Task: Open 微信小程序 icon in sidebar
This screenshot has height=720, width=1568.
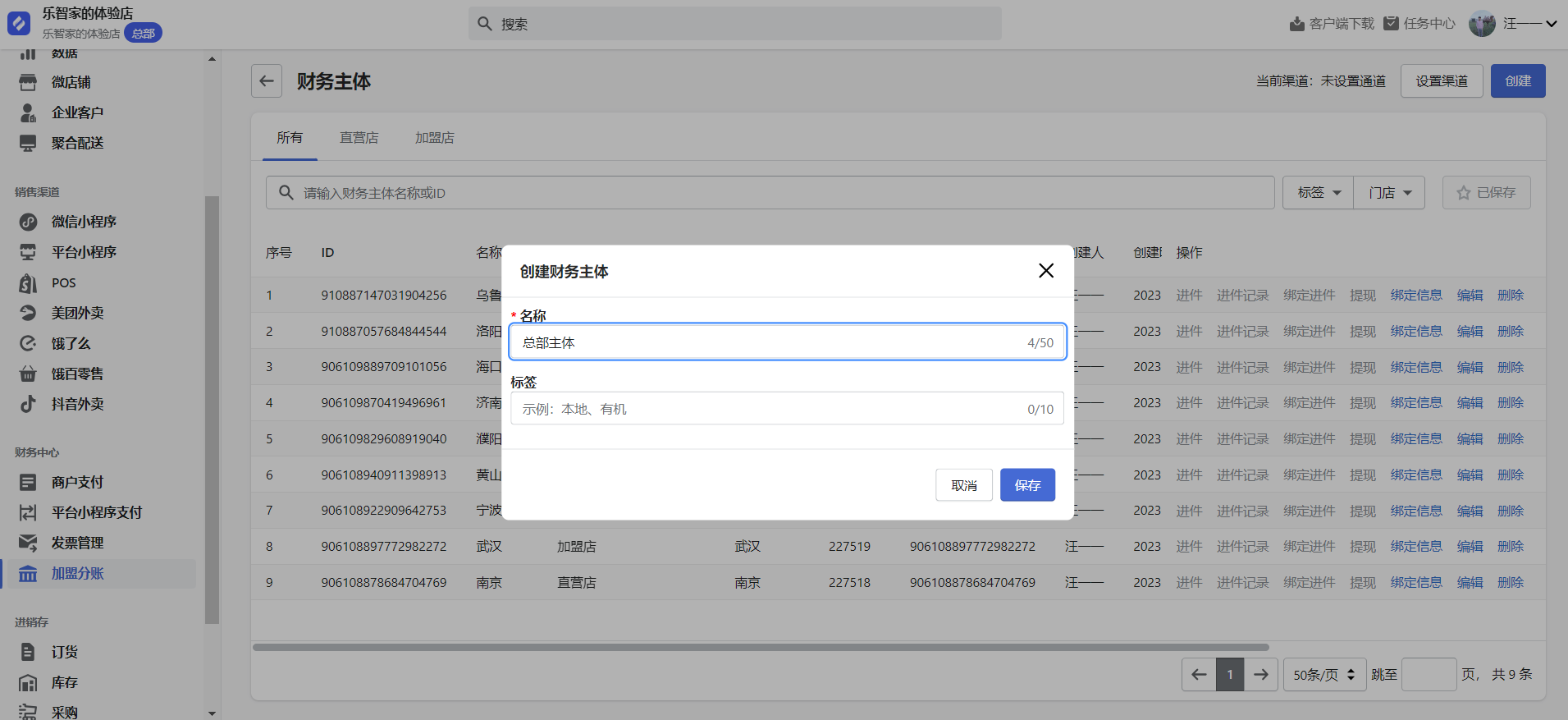Action: tap(29, 222)
